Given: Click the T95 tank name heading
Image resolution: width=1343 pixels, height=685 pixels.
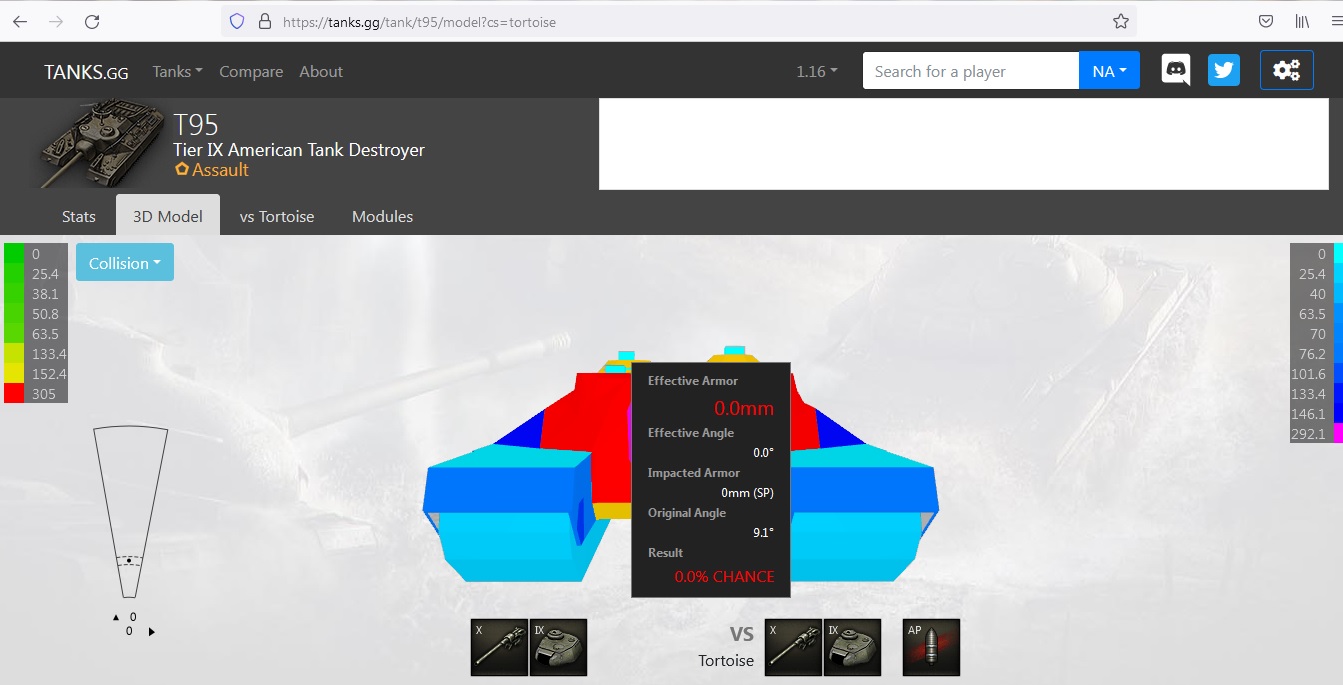Looking at the screenshot, I should click(x=196, y=125).
